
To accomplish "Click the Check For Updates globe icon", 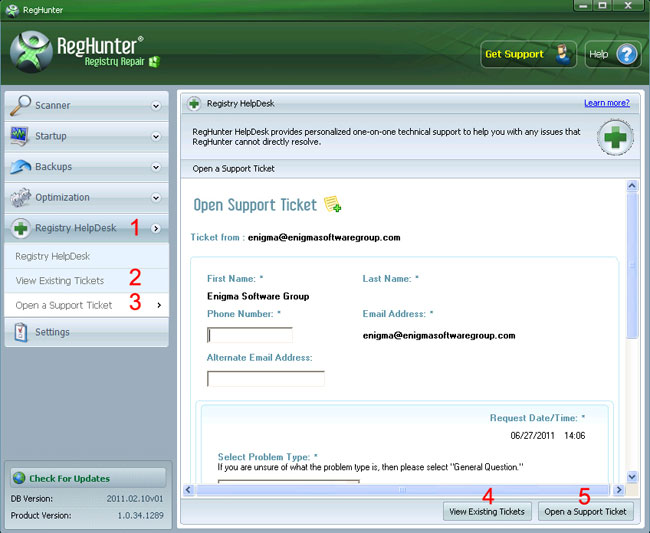I will (x=19, y=478).
